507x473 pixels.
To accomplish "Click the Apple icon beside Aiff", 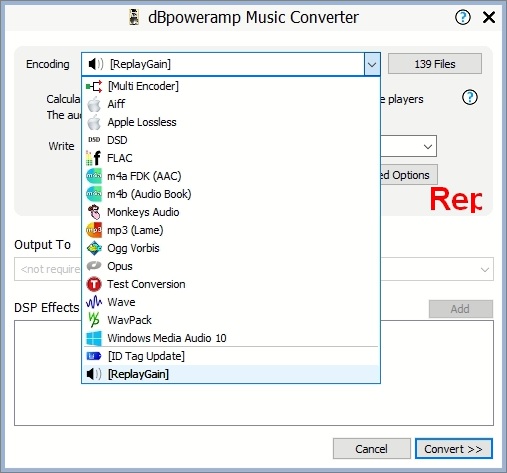I will (x=94, y=104).
